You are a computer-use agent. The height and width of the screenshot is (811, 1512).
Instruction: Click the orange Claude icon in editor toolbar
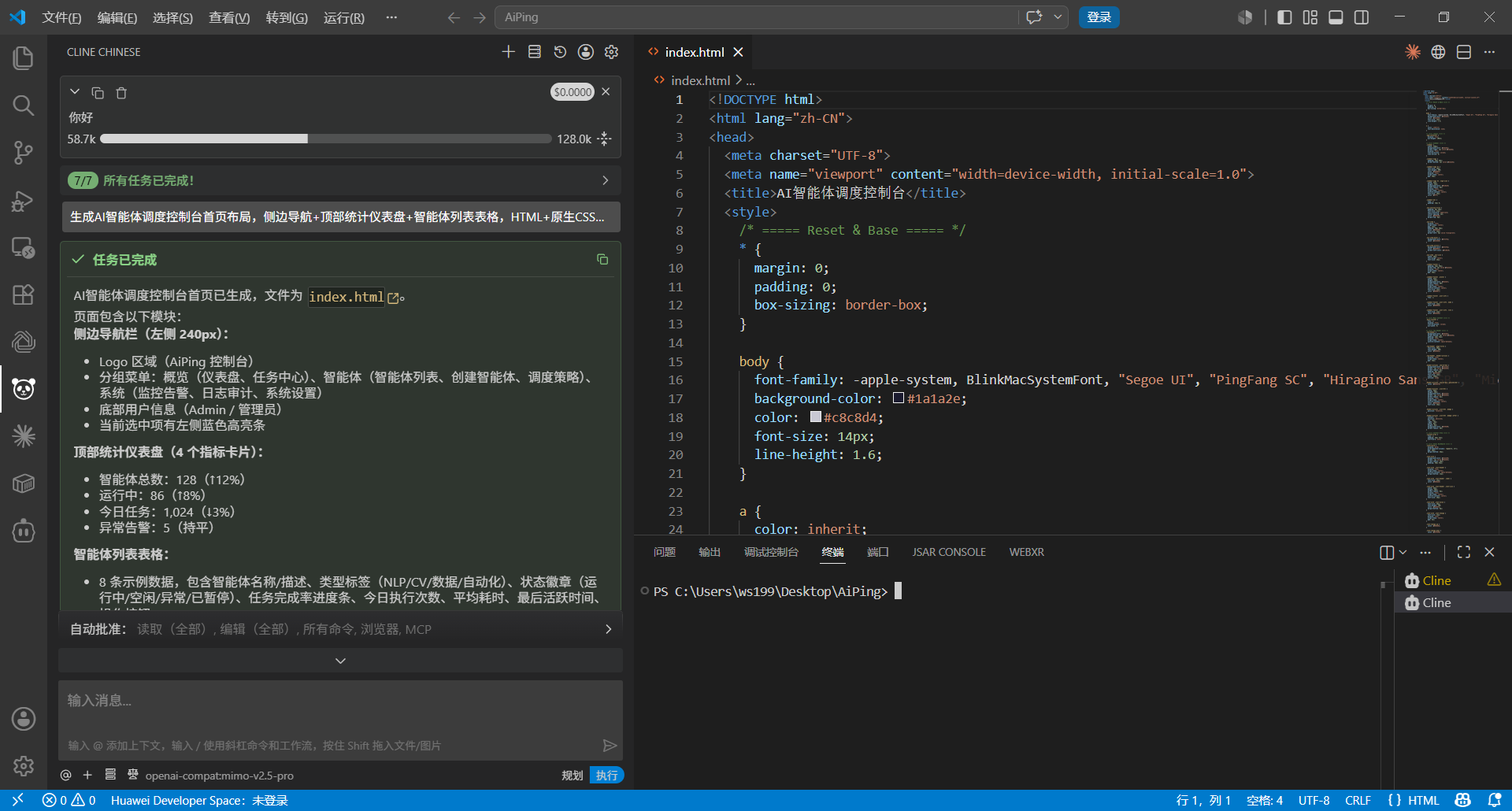coord(1413,52)
